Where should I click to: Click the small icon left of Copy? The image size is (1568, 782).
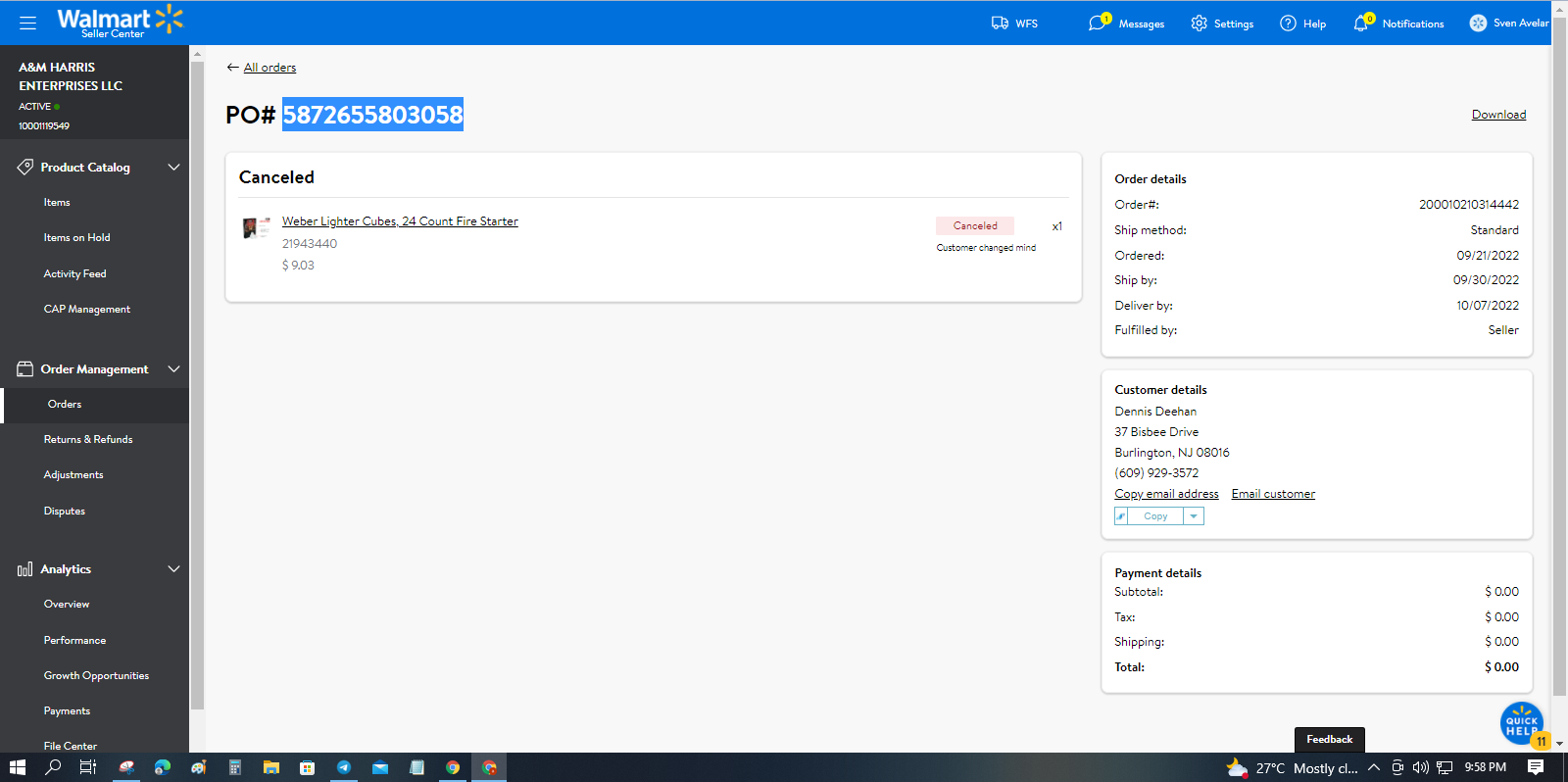point(1121,516)
